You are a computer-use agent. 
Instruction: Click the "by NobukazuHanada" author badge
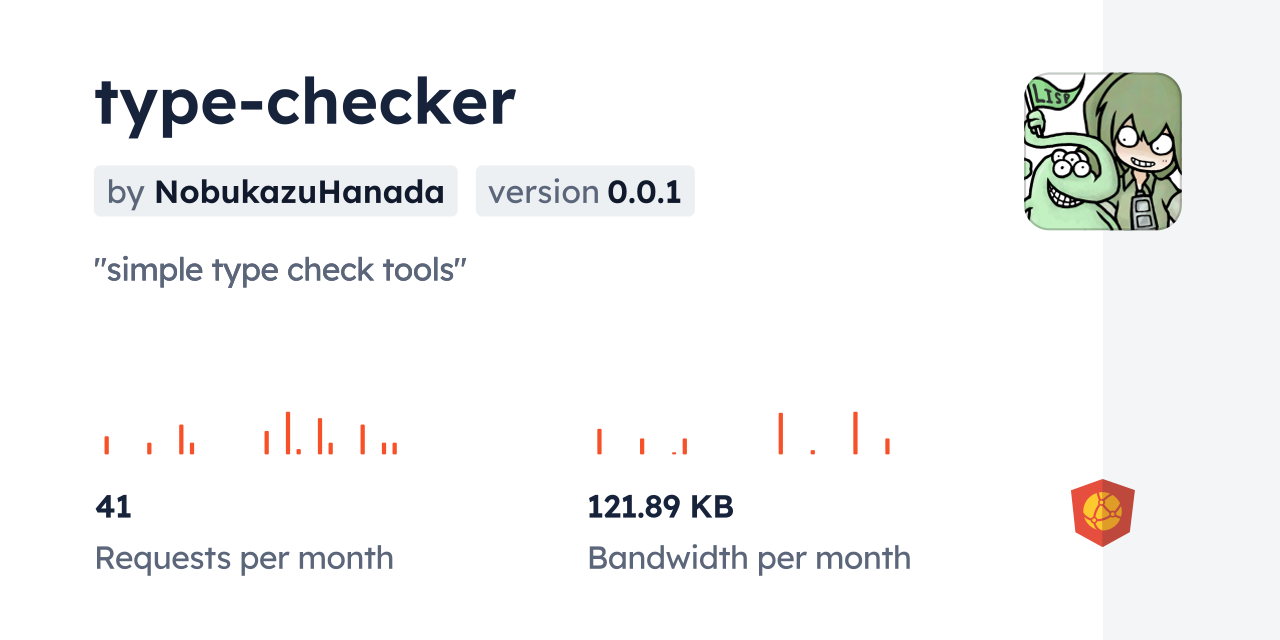point(275,191)
